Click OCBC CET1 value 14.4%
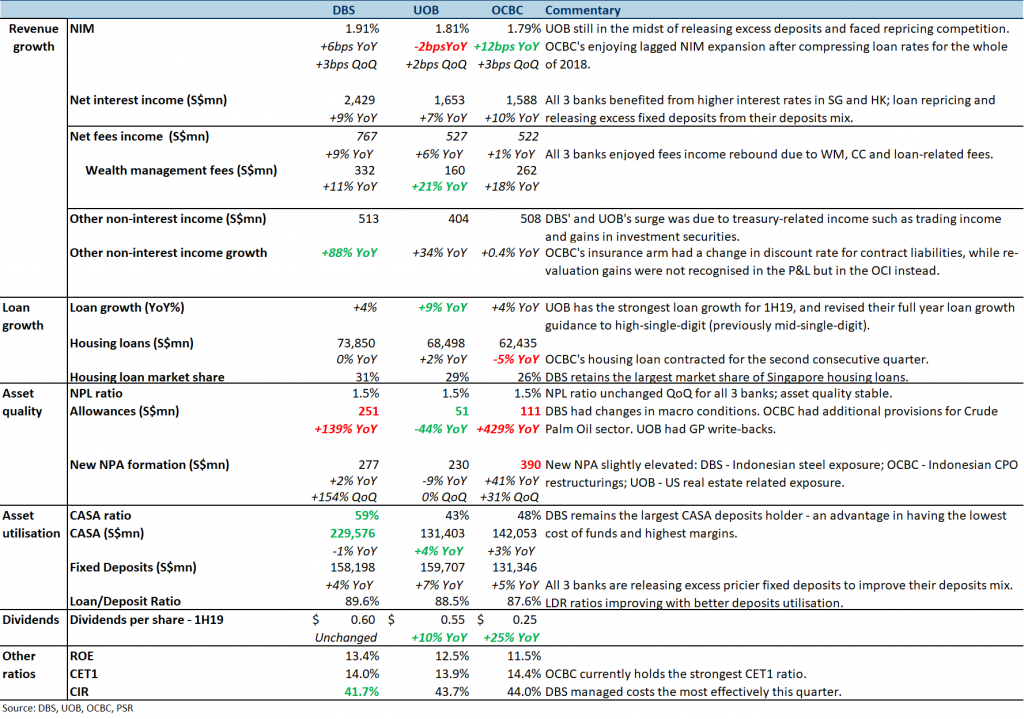 coord(524,673)
